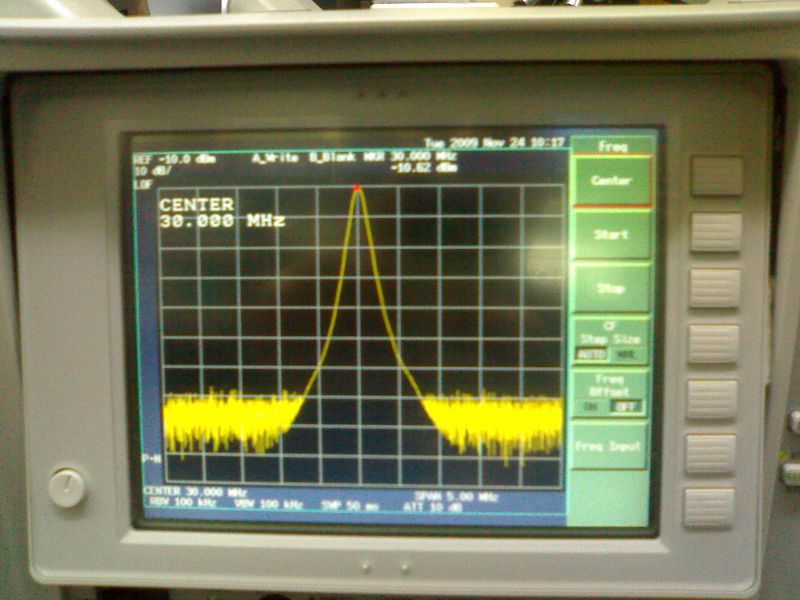Click the VBW 100 kHz readout

tap(268, 505)
